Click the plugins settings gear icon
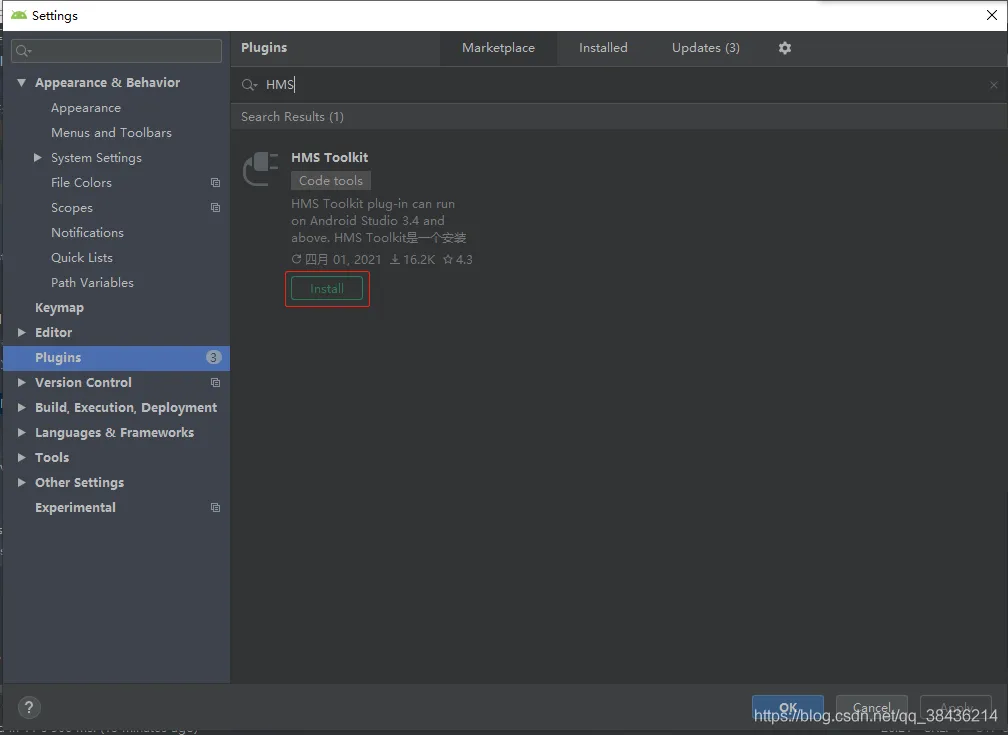This screenshot has height=735, width=1008. (x=784, y=48)
